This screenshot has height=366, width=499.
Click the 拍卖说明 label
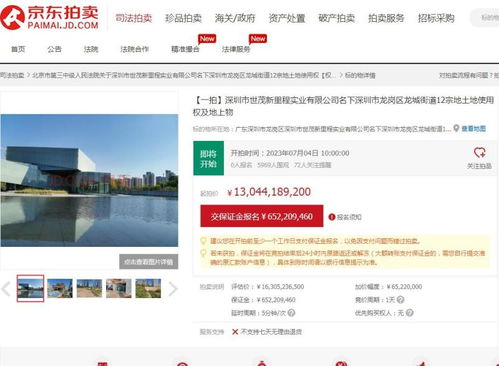point(212,287)
